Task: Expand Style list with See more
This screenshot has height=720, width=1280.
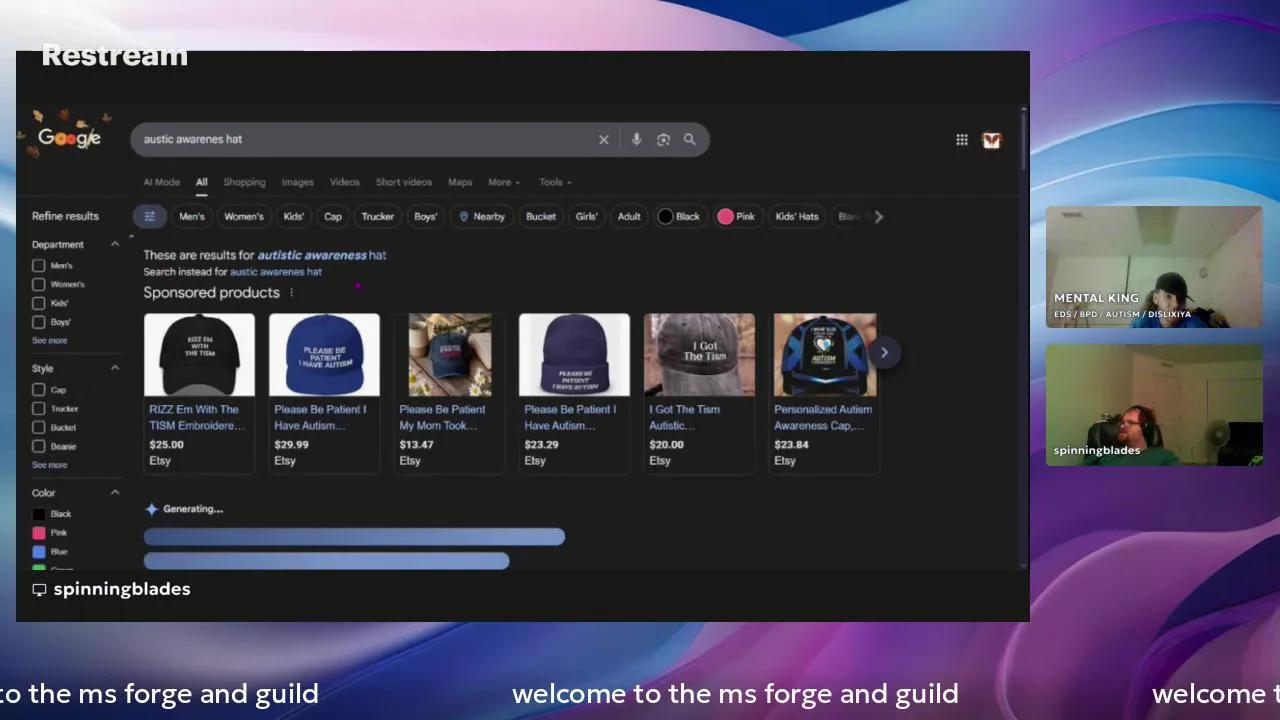Action: click(49, 465)
